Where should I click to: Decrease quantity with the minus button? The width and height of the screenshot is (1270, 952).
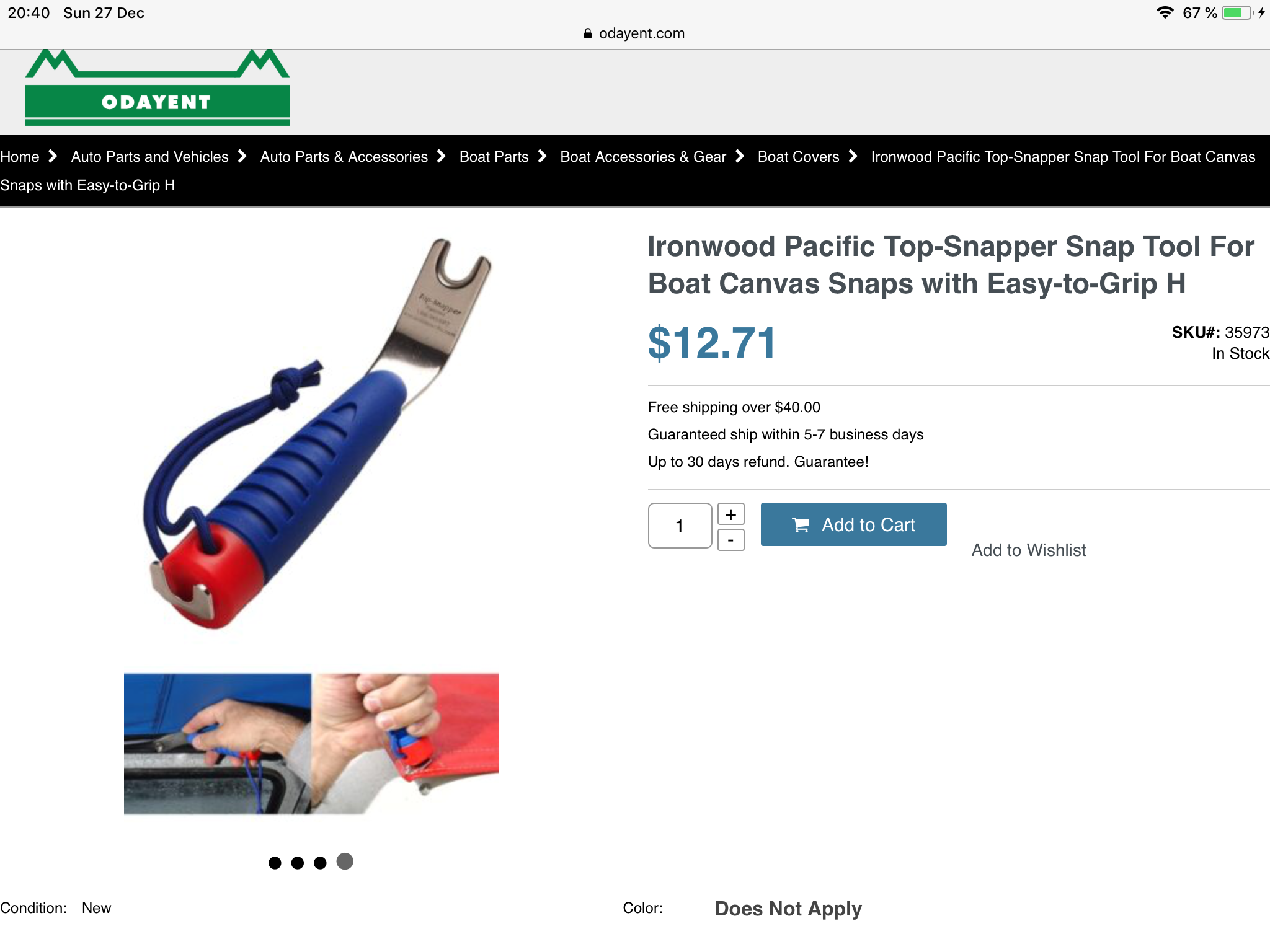point(731,540)
